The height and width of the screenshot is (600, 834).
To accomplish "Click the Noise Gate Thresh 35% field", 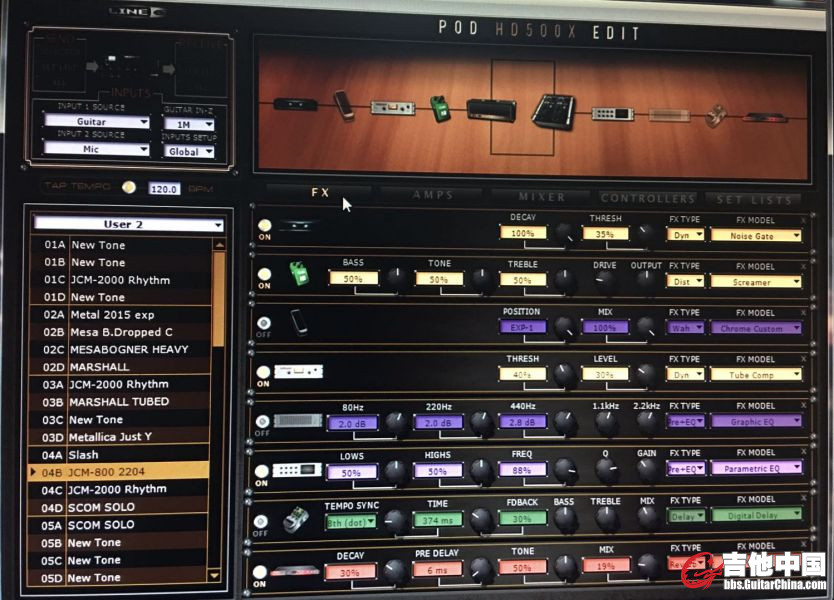I will coord(605,234).
